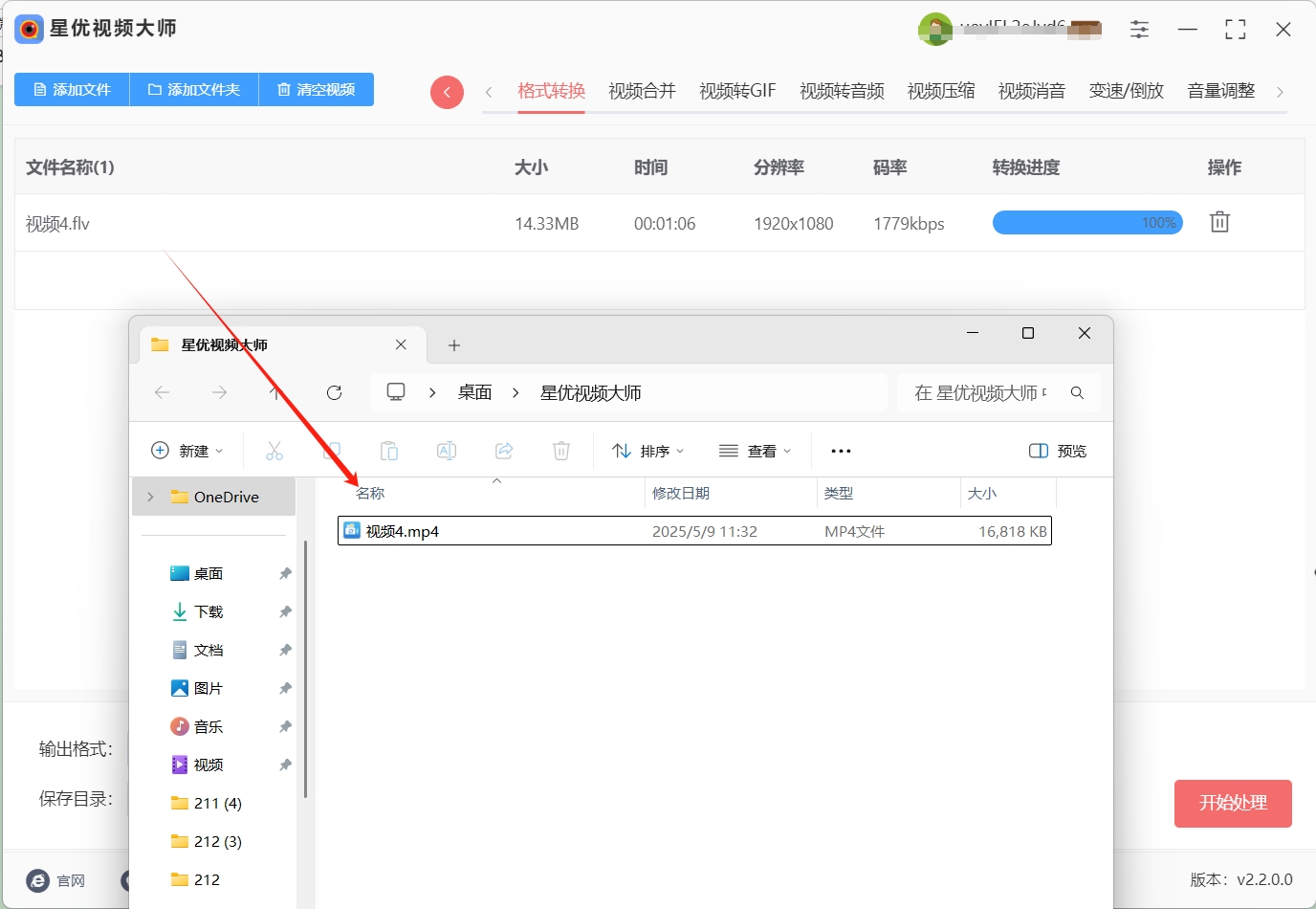The height and width of the screenshot is (909, 1316).
Task: Open the 查看 view dropdown
Action: point(756,451)
